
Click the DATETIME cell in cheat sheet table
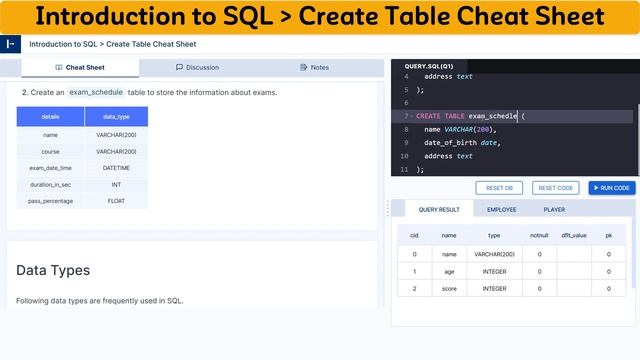point(116,168)
